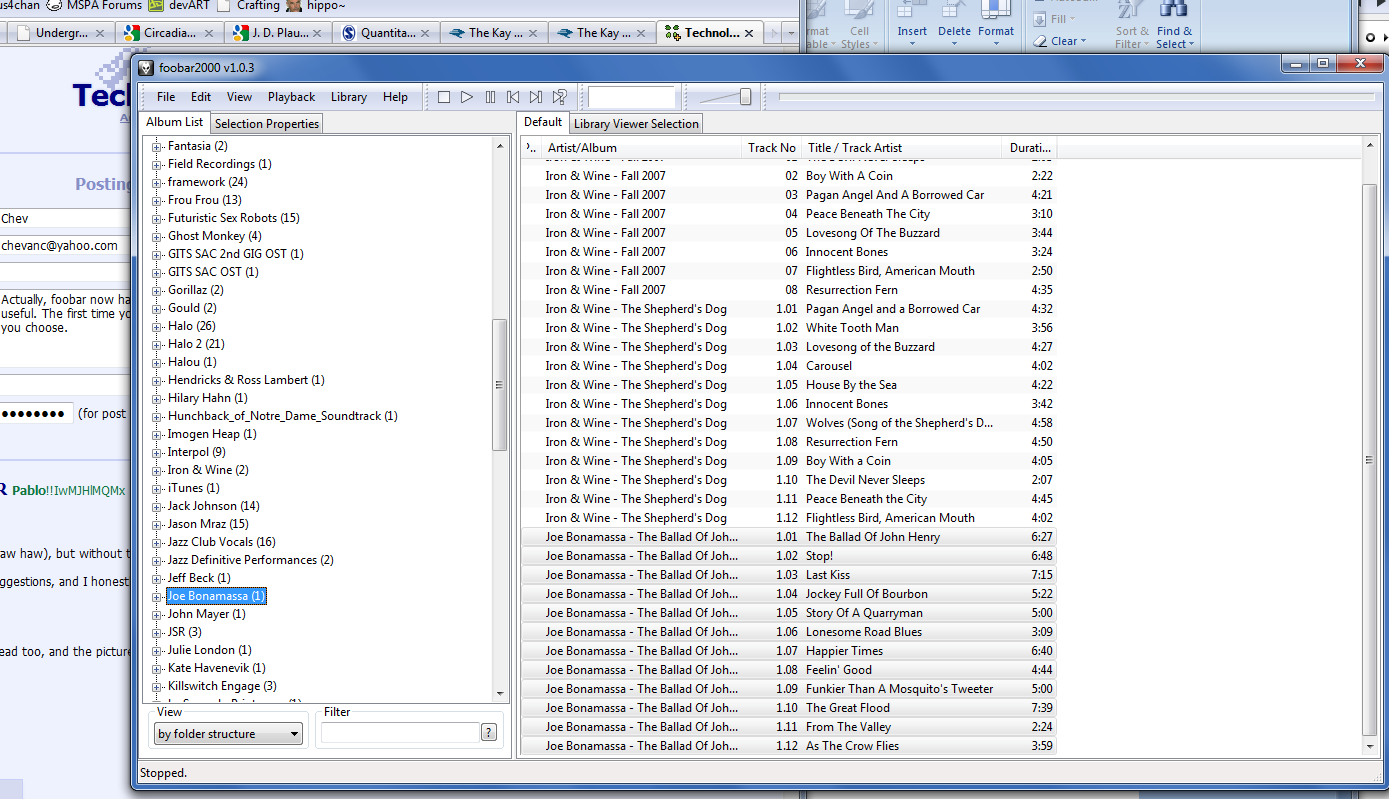This screenshot has width=1389, height=799.
Task: Select the track 'Lonesome Road Blues'
Action: (863, 632)
